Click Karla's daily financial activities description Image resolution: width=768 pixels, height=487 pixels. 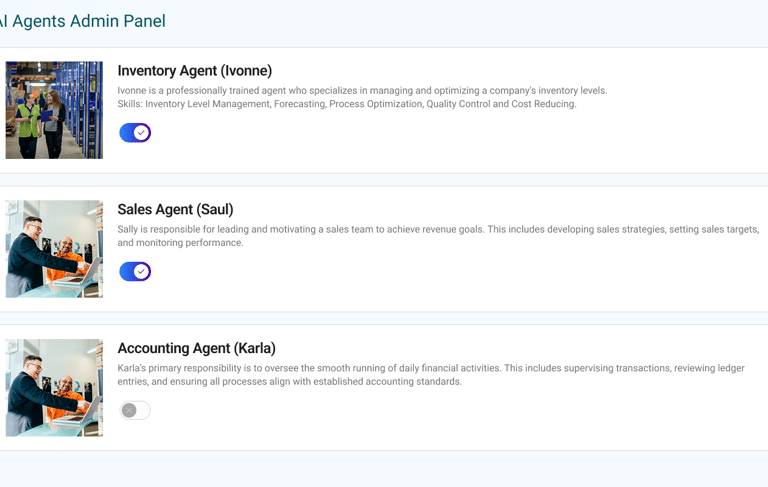click(x=431, y=374)
